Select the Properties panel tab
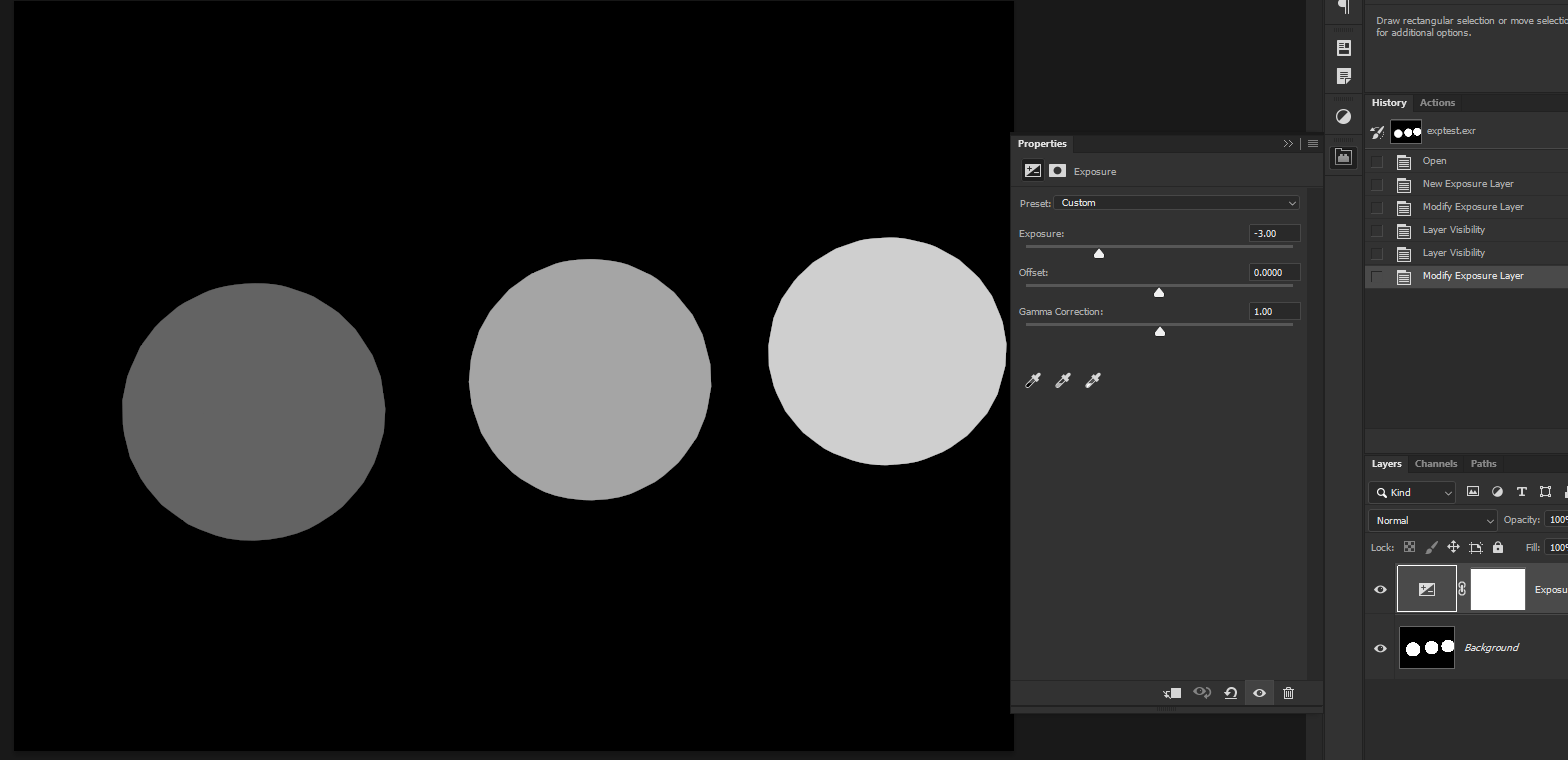Viewport: 1568px width, 760px height. [1042, 144]
